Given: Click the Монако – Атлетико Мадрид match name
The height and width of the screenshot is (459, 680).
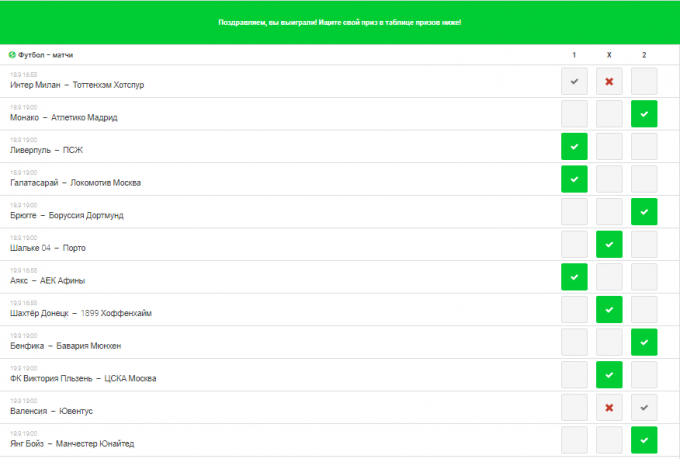Looking at the screenshot, I should pos(64,118).
